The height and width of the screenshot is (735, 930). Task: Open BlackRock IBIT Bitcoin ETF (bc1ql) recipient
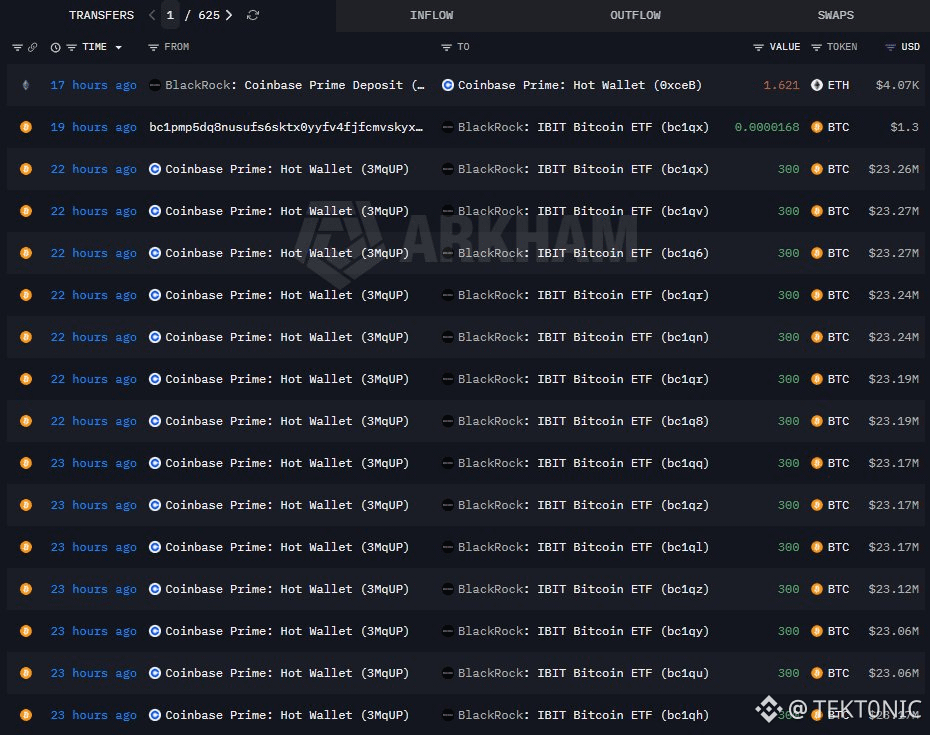pyautogui.click(x=583, y=547)
